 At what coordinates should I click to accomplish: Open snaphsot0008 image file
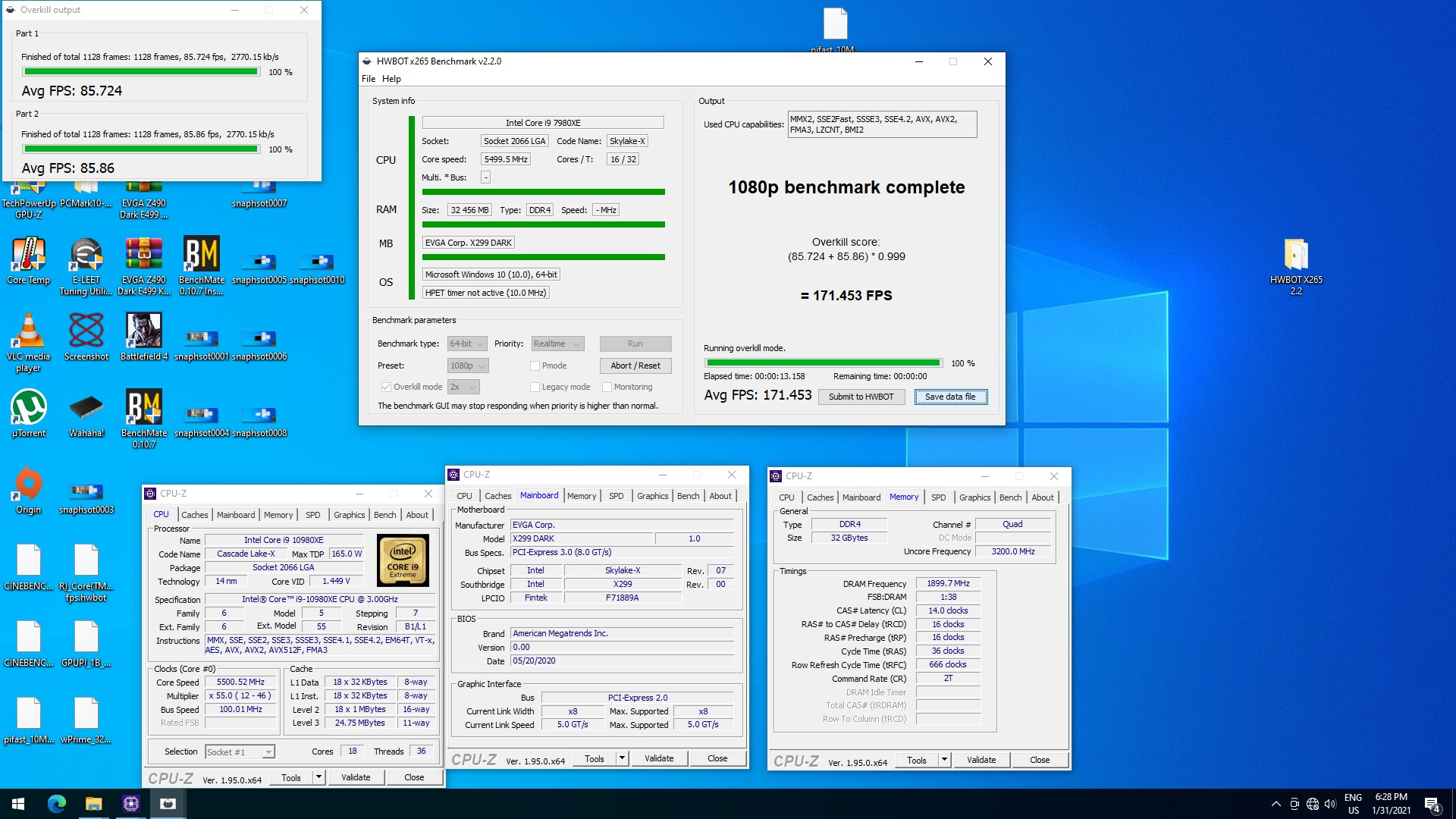[259, 421]
